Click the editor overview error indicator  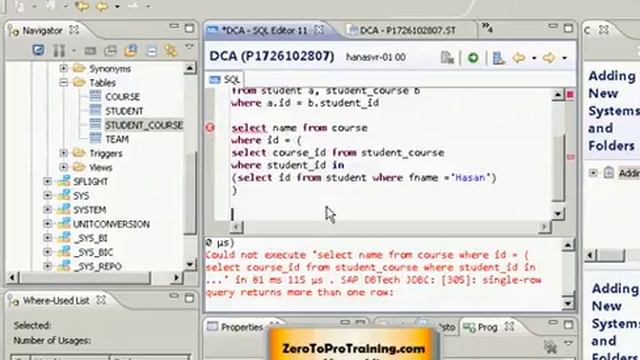(570, 95)
